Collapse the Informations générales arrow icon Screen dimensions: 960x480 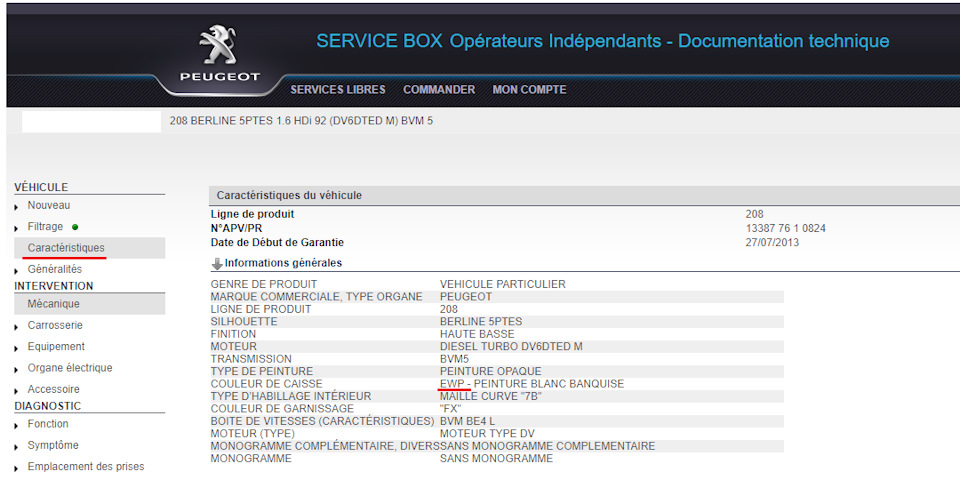point(217,264)
